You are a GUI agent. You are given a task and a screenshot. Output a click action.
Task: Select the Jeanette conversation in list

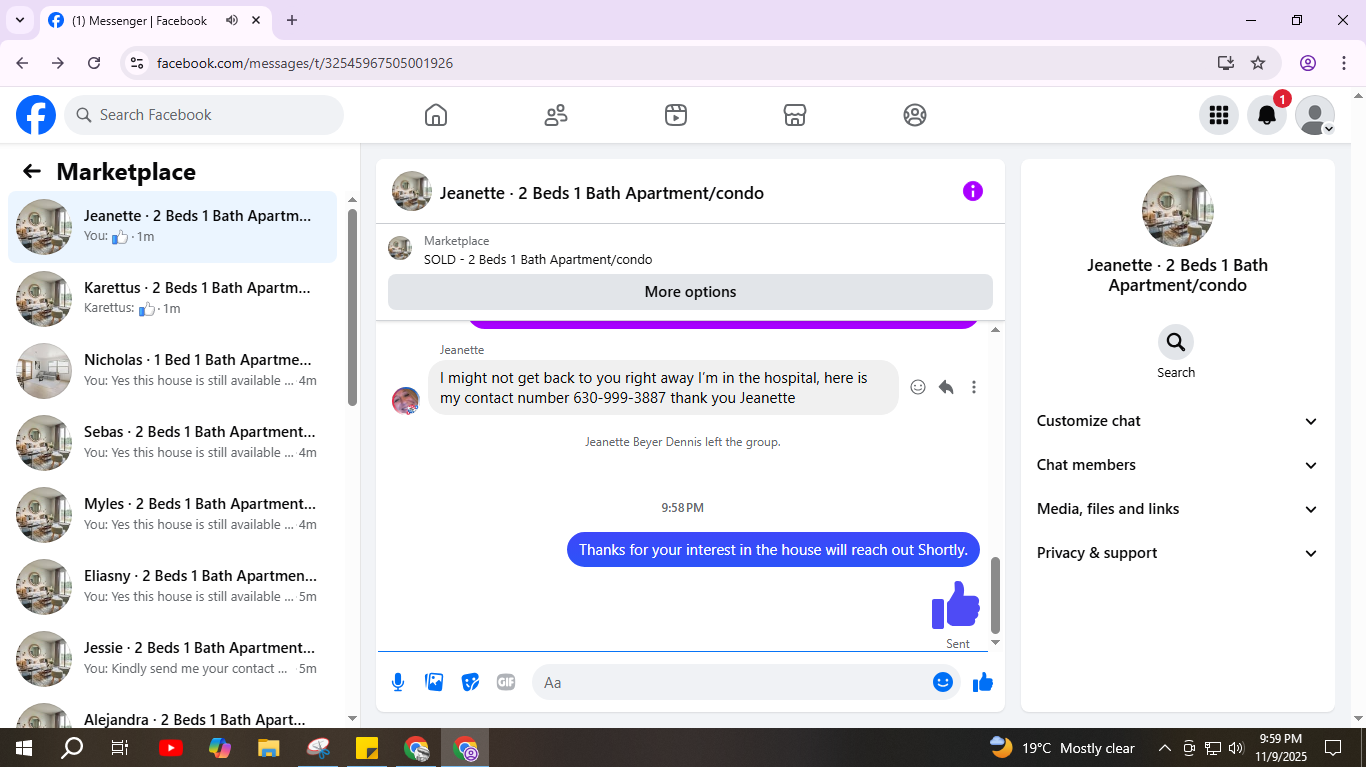point(173,227)
